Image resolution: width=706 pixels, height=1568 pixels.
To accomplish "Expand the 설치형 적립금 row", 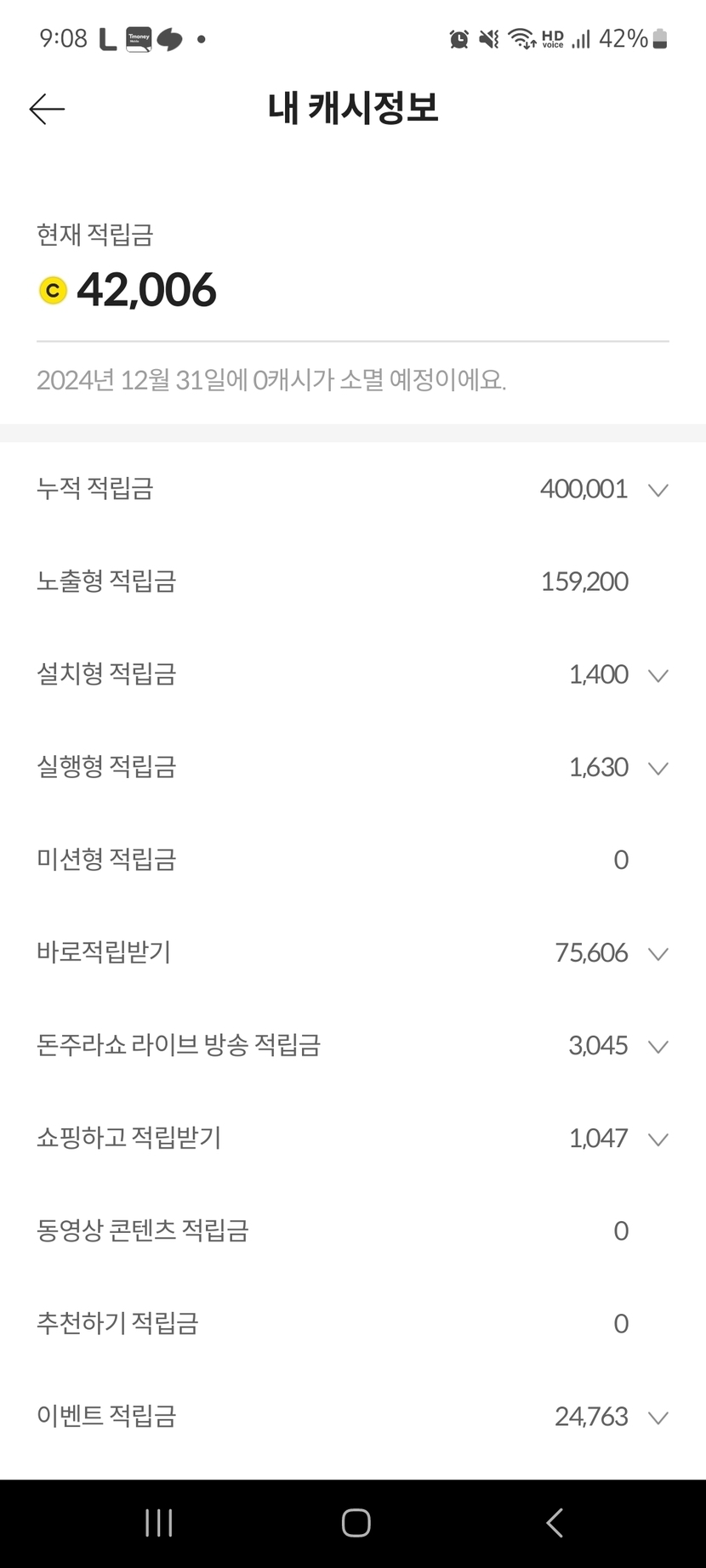I will pyautogui.click(x=658, y=675).
